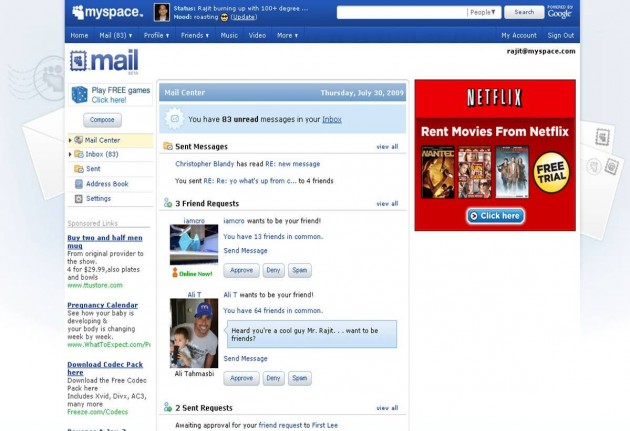Deny Ali T's friend request
The width and height of the screenshot is (630, 431).
coord(273,378)
